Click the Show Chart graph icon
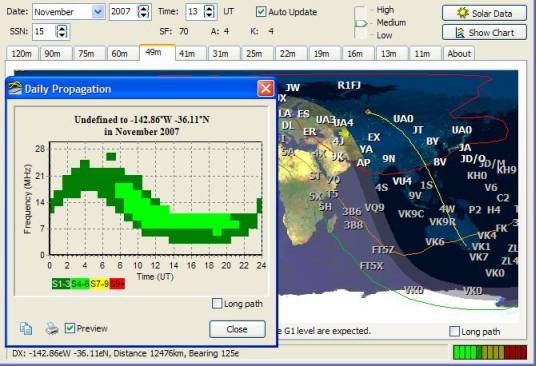The image size is (536, 366). click(x=460, y=32)
